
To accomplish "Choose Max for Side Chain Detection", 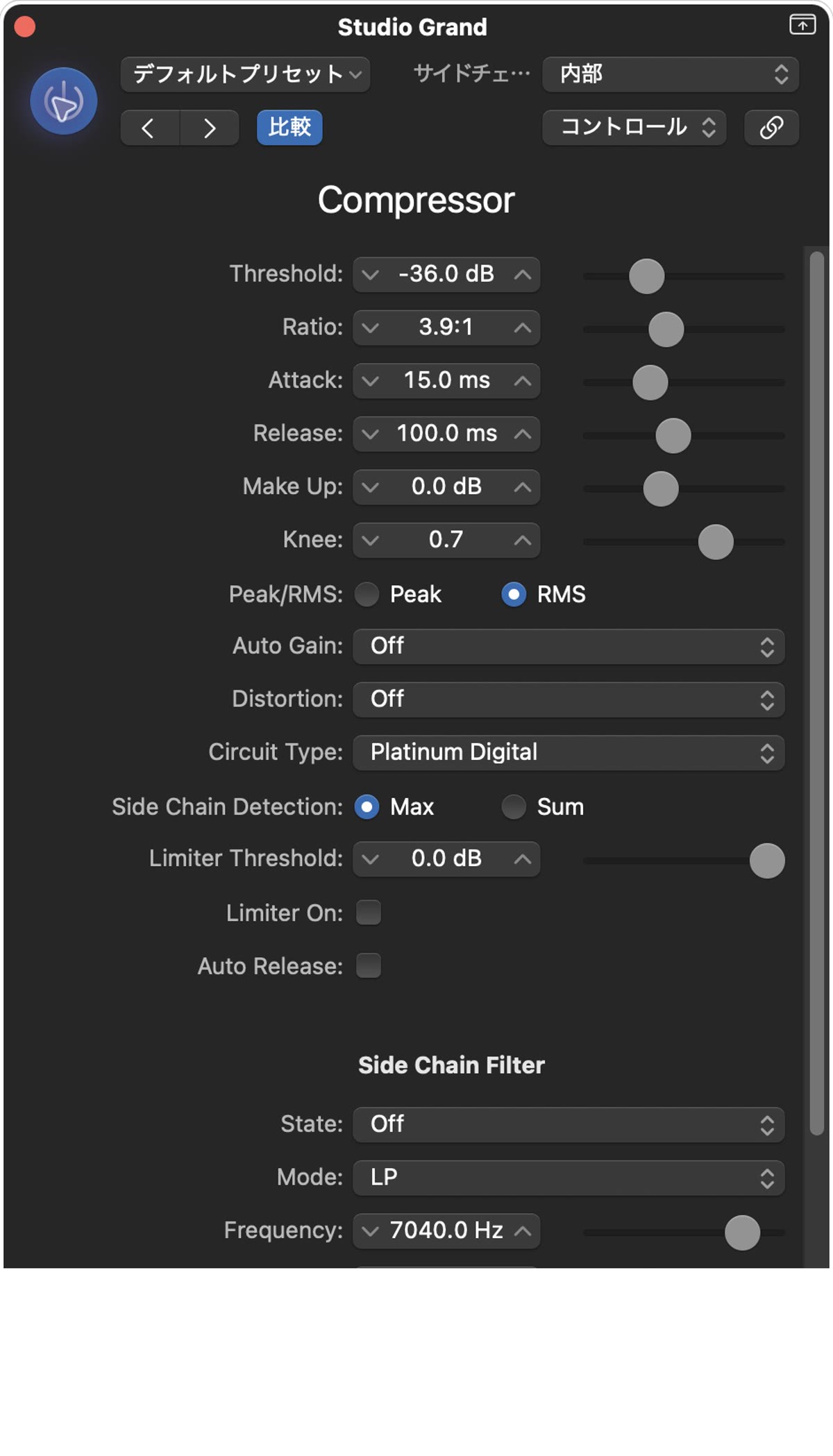I will coord(367,807).
